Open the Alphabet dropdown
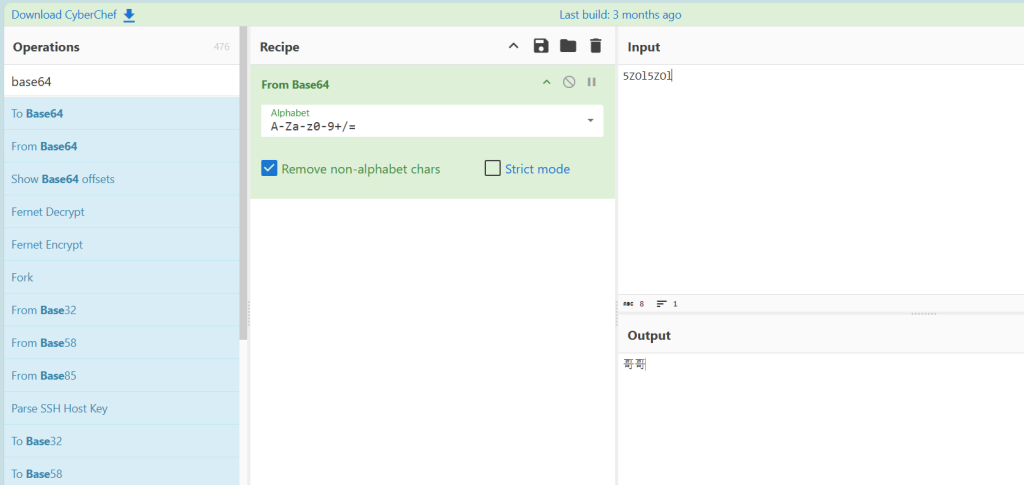Image resolution: width=1024 pixels, height=485 pixels. point(432,121)
